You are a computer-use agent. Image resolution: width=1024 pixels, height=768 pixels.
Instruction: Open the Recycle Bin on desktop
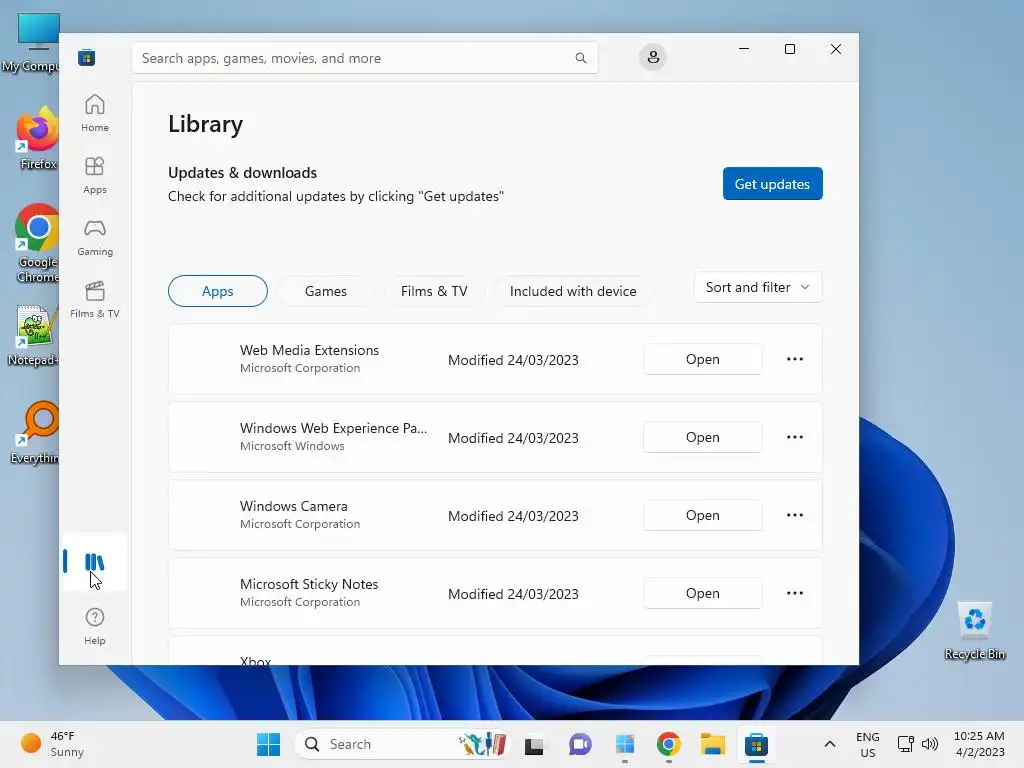974,631
